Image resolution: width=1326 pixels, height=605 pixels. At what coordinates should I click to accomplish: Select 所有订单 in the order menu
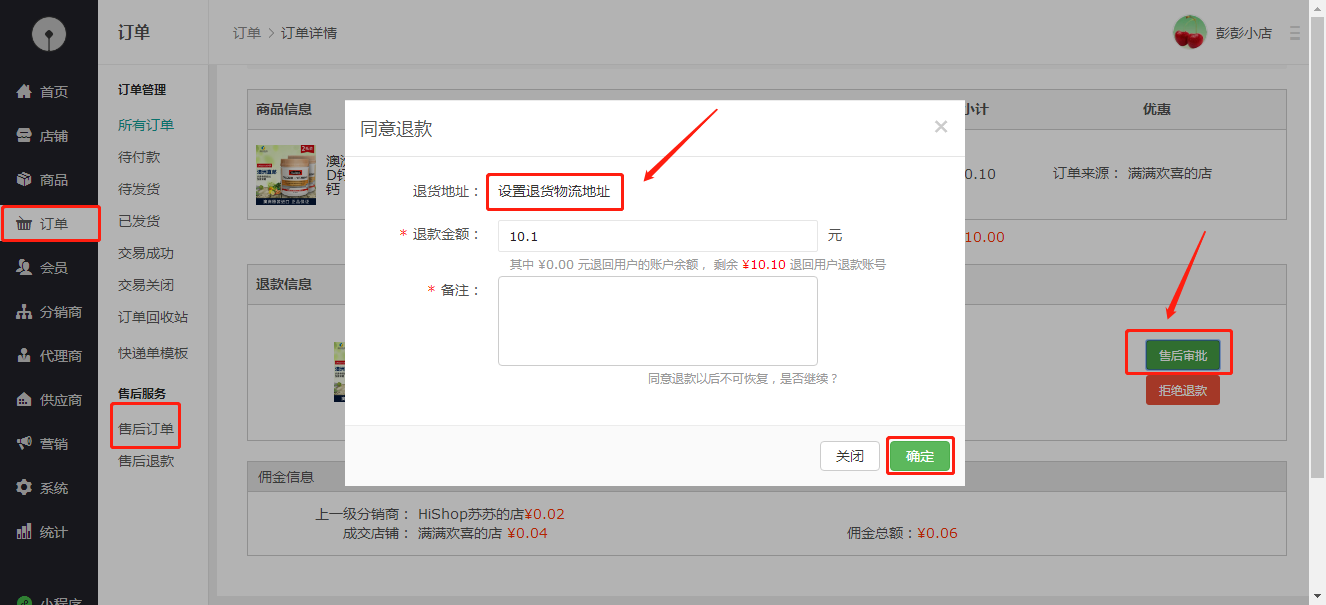tap(148, 124)
